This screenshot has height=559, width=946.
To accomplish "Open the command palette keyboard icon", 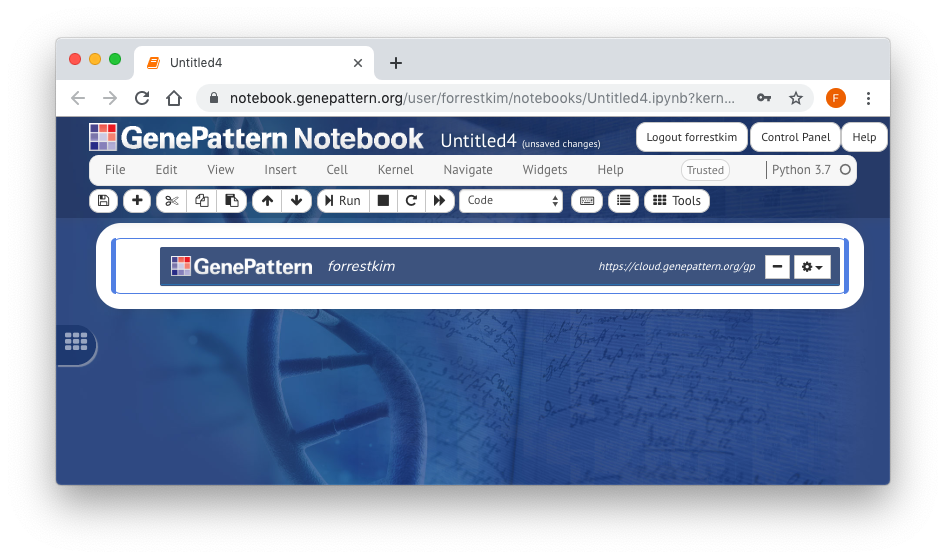I will [586, 201].
